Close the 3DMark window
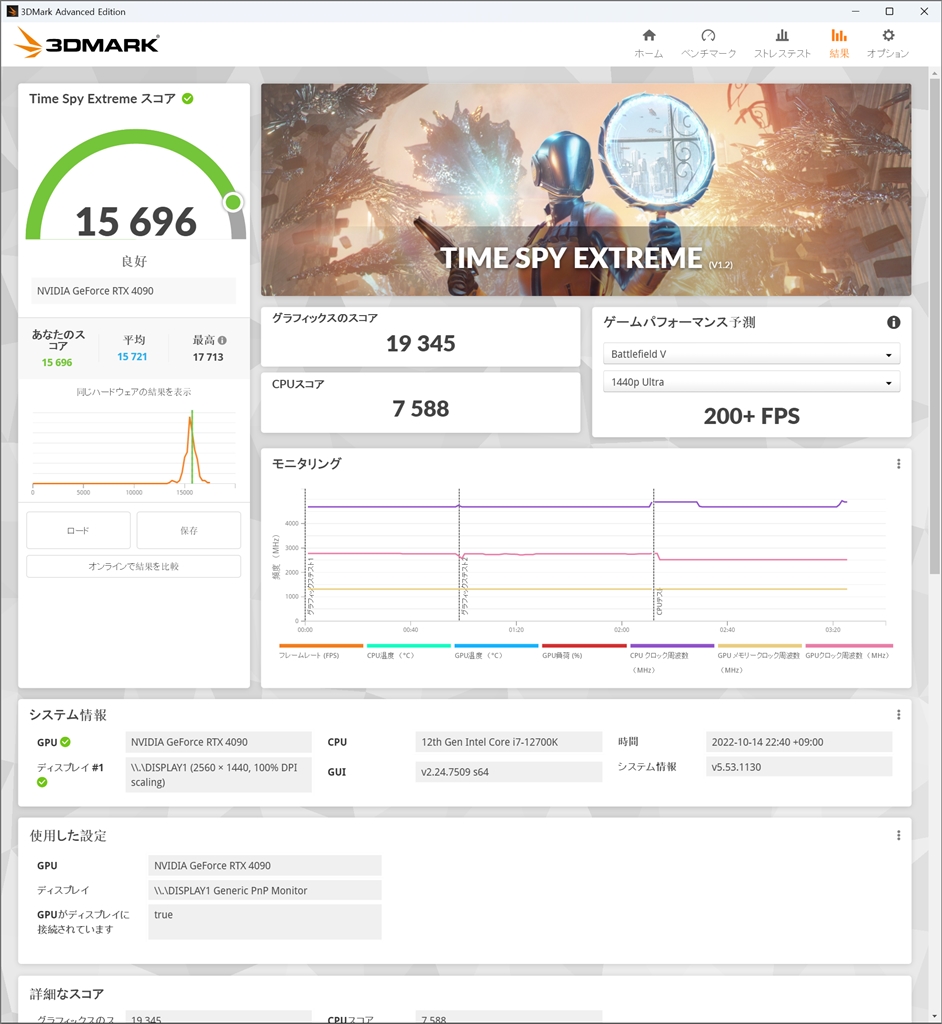942x1024 pixels. pos(924,11)
